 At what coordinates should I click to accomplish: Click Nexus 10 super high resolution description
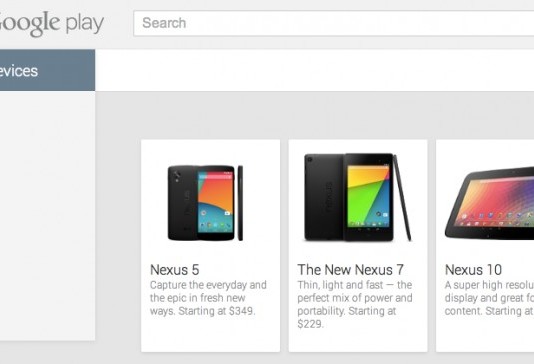tap(489, 298)
